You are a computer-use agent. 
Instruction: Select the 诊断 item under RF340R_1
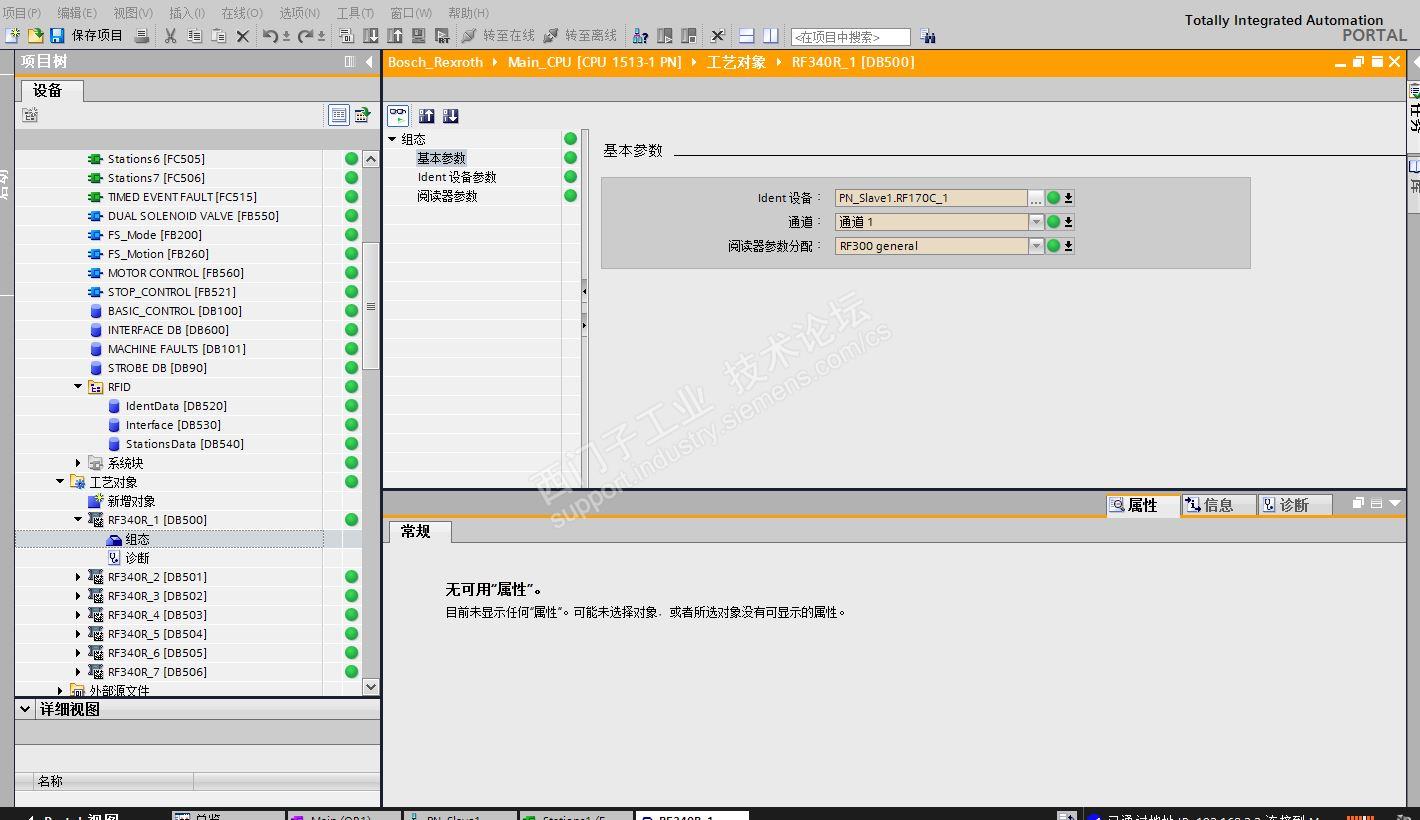137,558
